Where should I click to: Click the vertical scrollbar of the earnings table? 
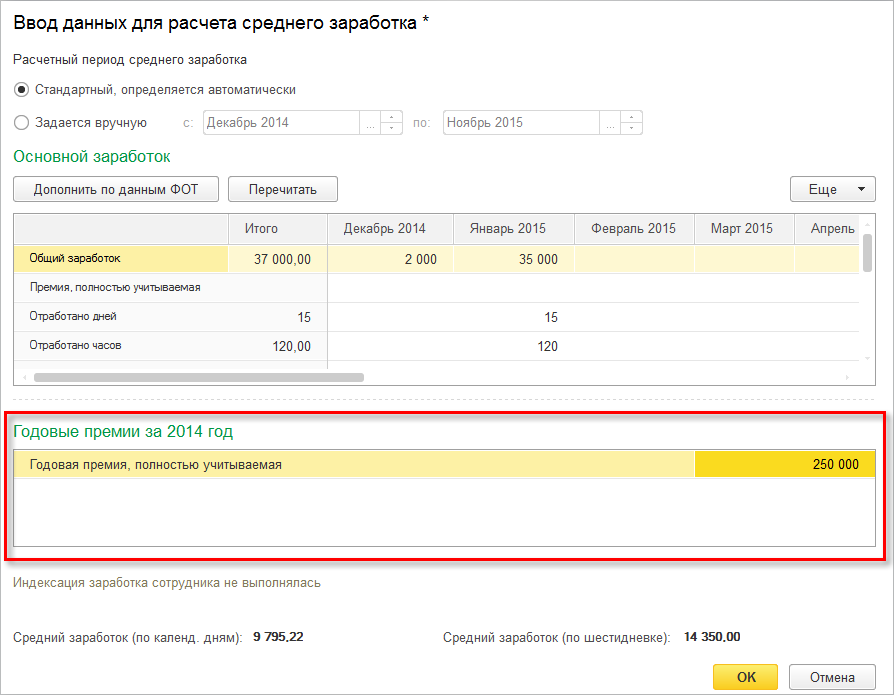867,250
